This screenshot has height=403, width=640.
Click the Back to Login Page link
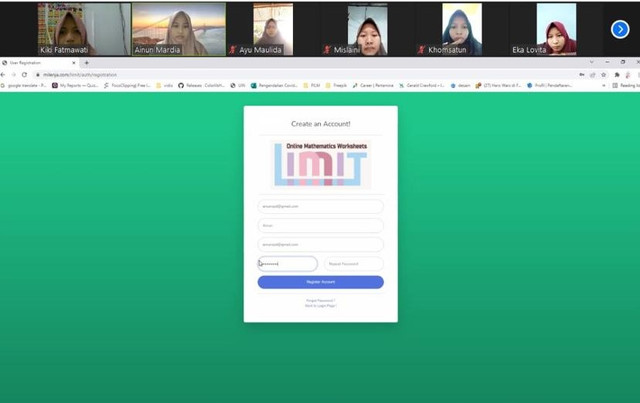(320, 305)
